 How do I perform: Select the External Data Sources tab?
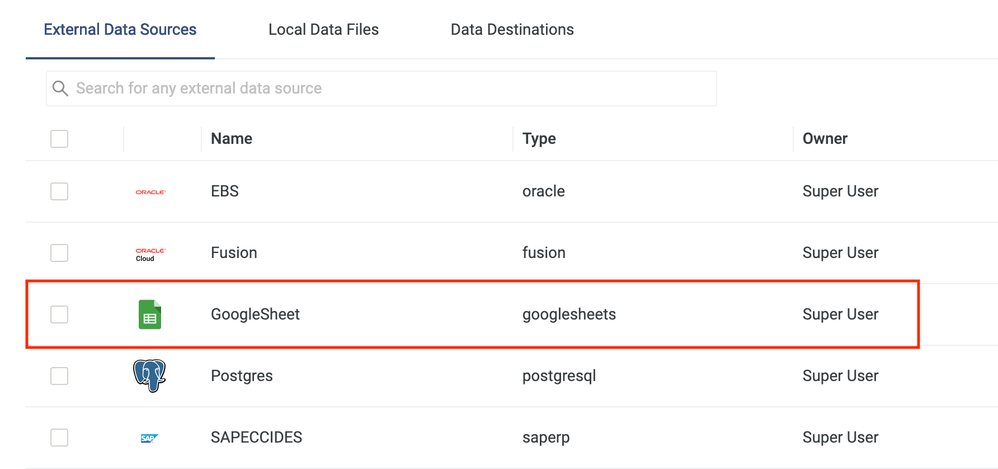pyautogui.click(x=120, y=29)
